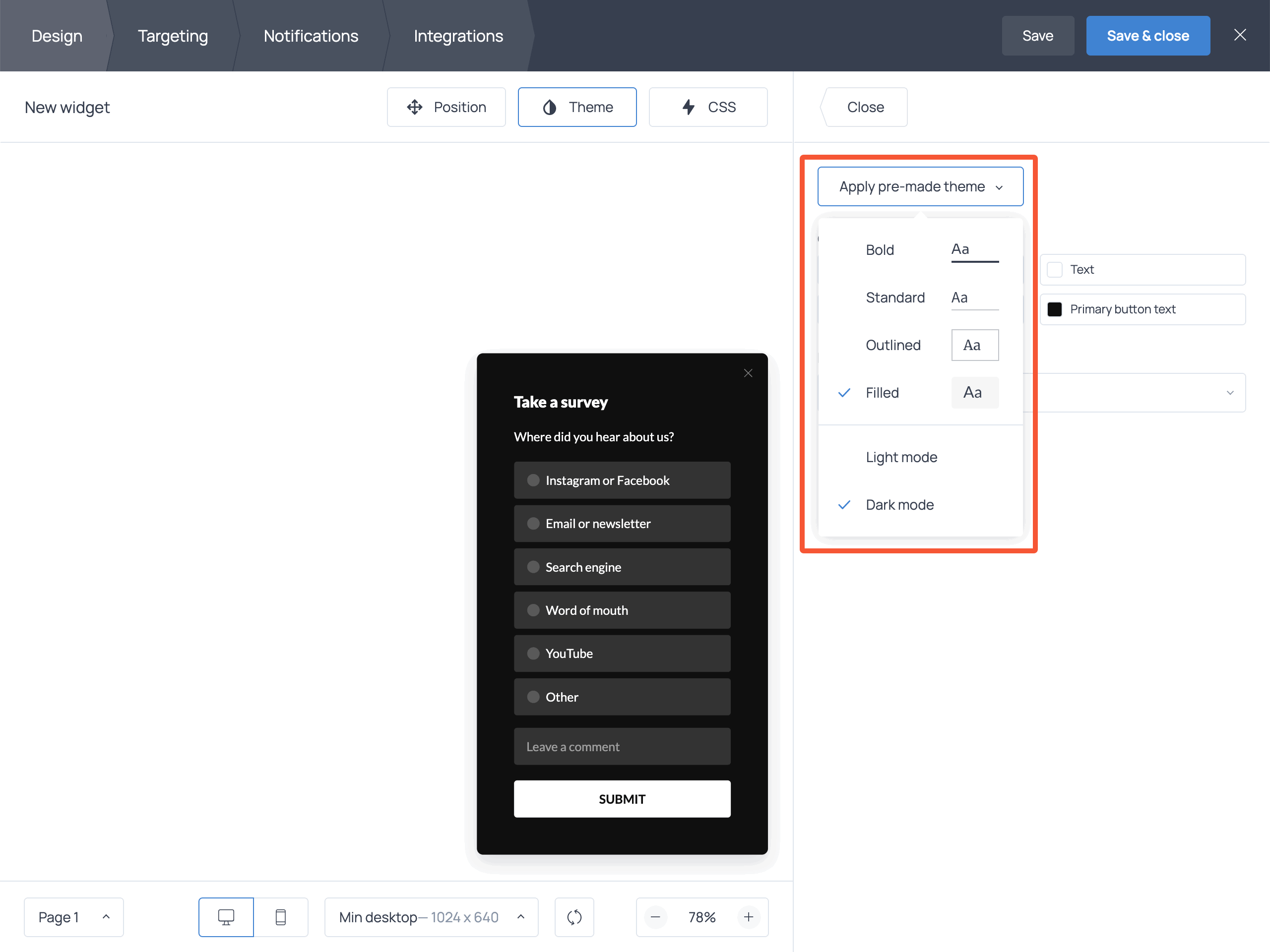This screenshot has height=952, width=1270.
Task: Zoom in with the plus icon
Action: [748, 916]
